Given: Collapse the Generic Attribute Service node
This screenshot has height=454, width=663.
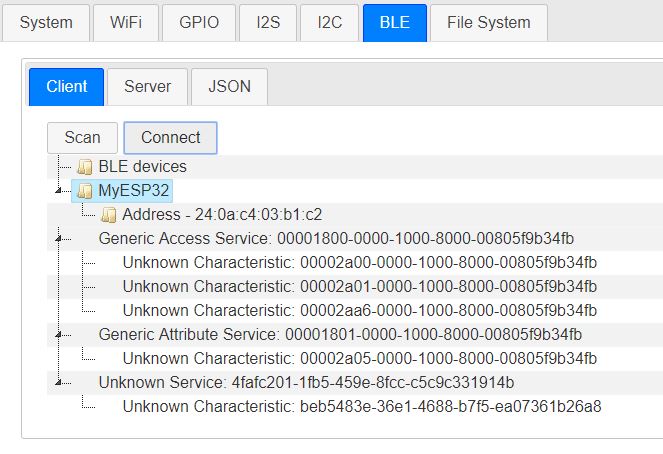Looking at the screenshot, I should 58,335.
